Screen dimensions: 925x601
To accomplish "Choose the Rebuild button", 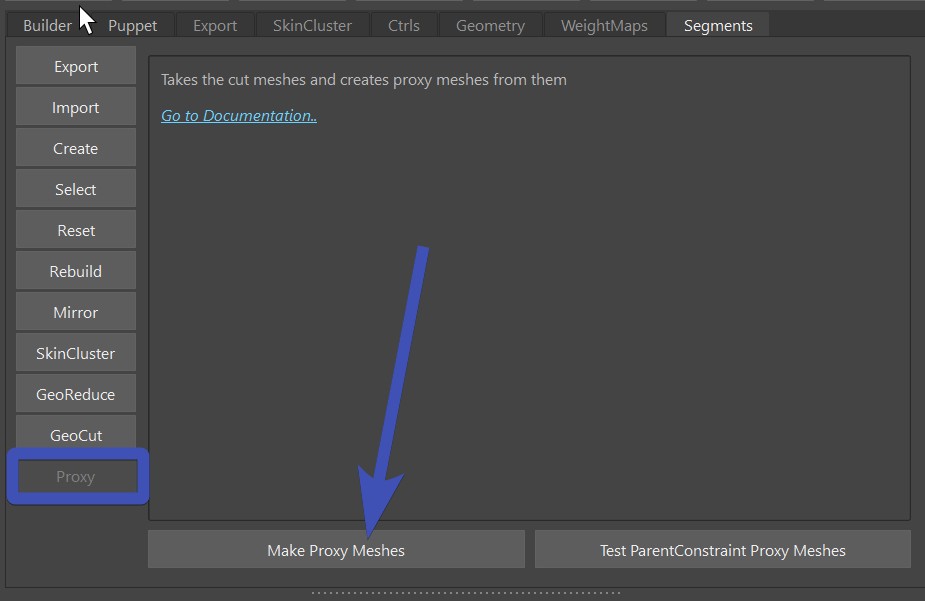I will (76, 272).
